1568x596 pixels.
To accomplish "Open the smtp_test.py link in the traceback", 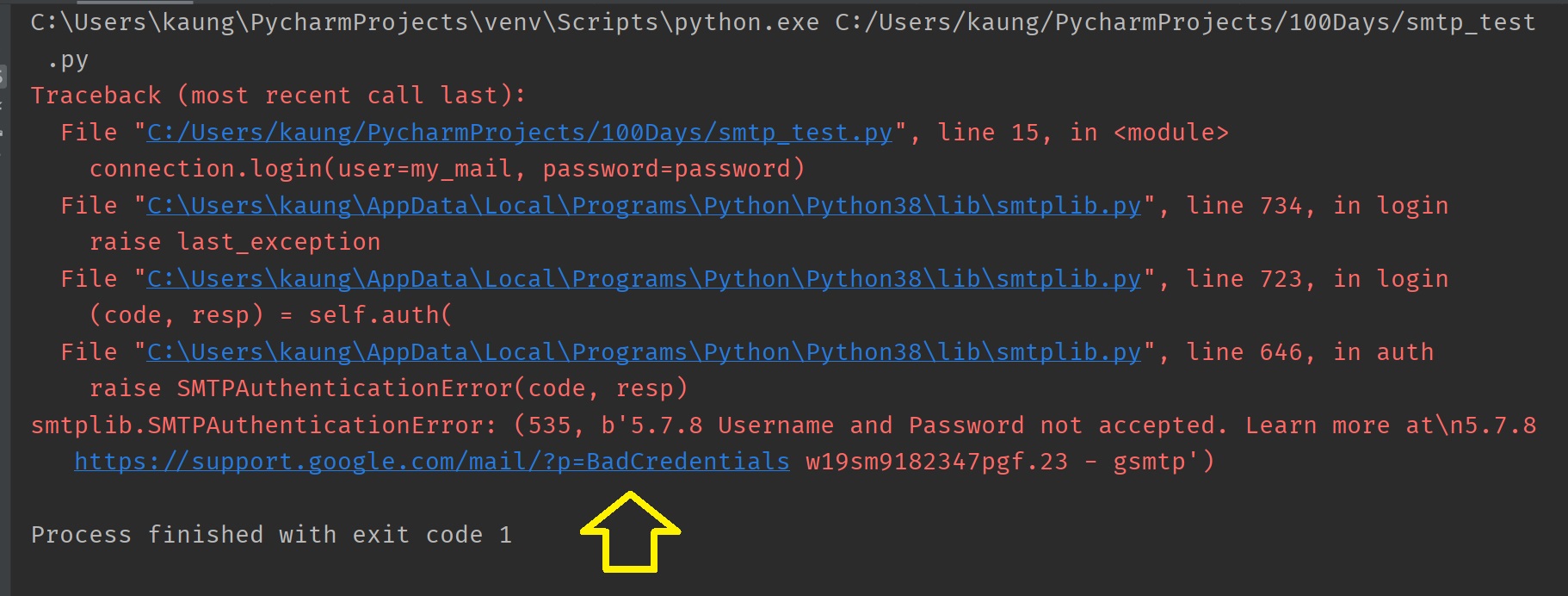I will (520, 133).
